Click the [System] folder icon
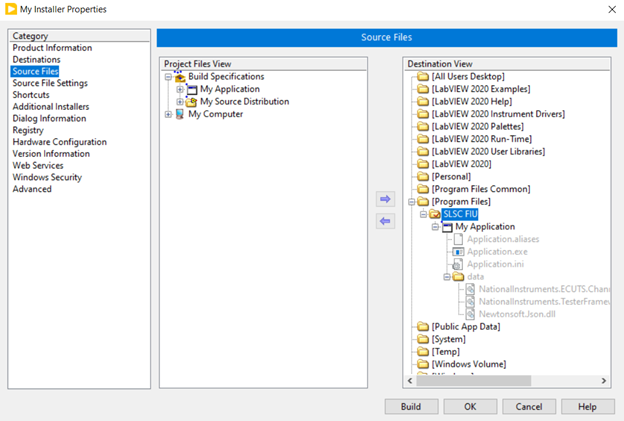Viewport: 624px width, 421px height. click(x=423, y=339)
